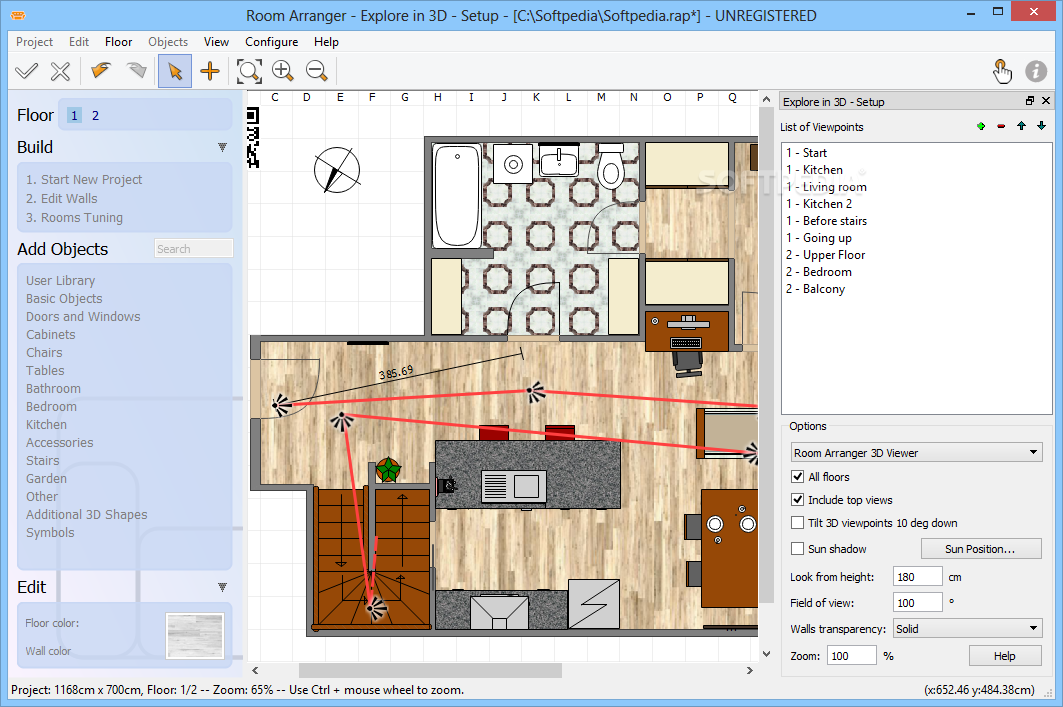Move viewpoint down with down arrow icon
Screen dimensions: 1063x707
[1041, 126]
